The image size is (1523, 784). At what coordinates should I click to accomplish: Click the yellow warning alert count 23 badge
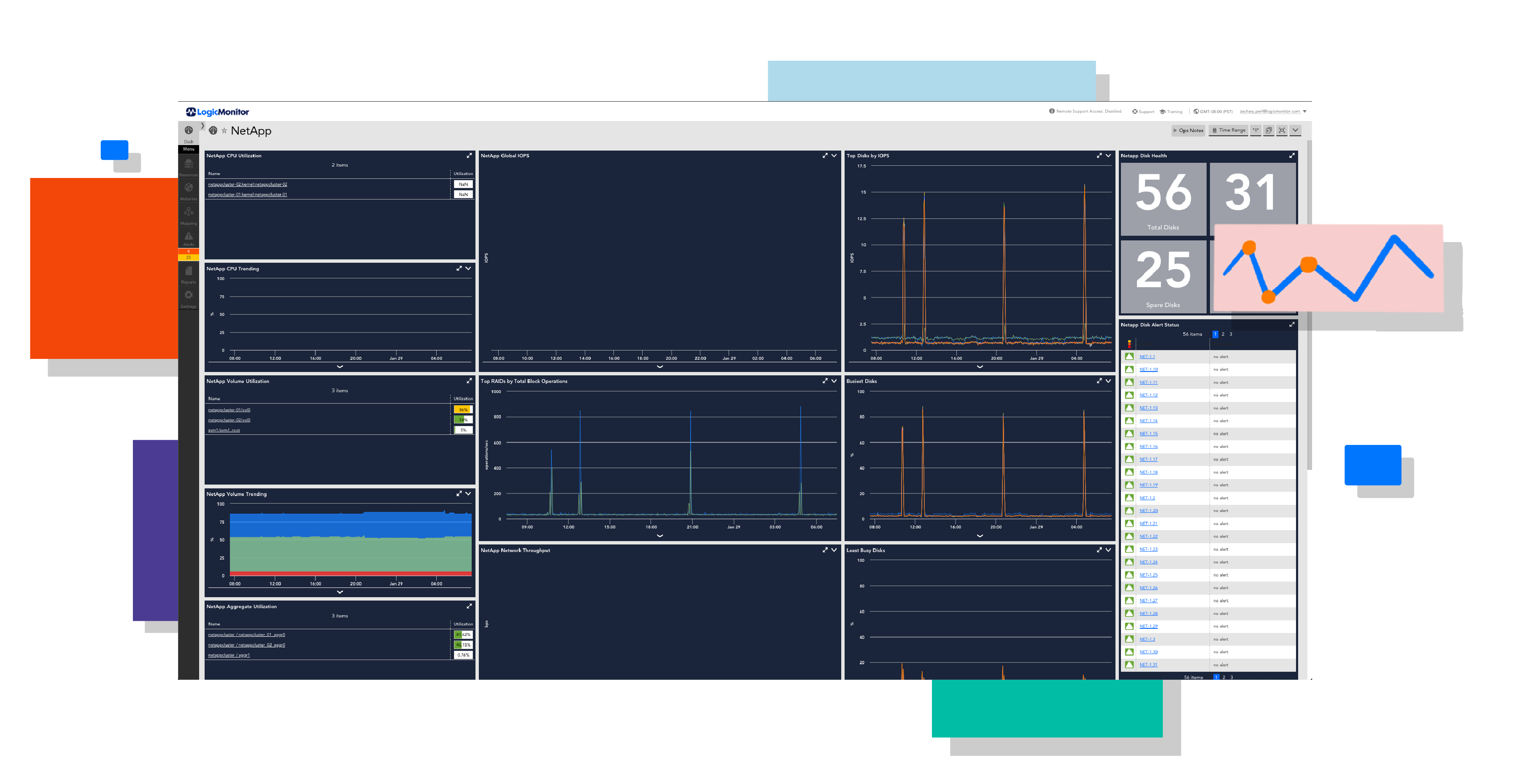[189, 258]
